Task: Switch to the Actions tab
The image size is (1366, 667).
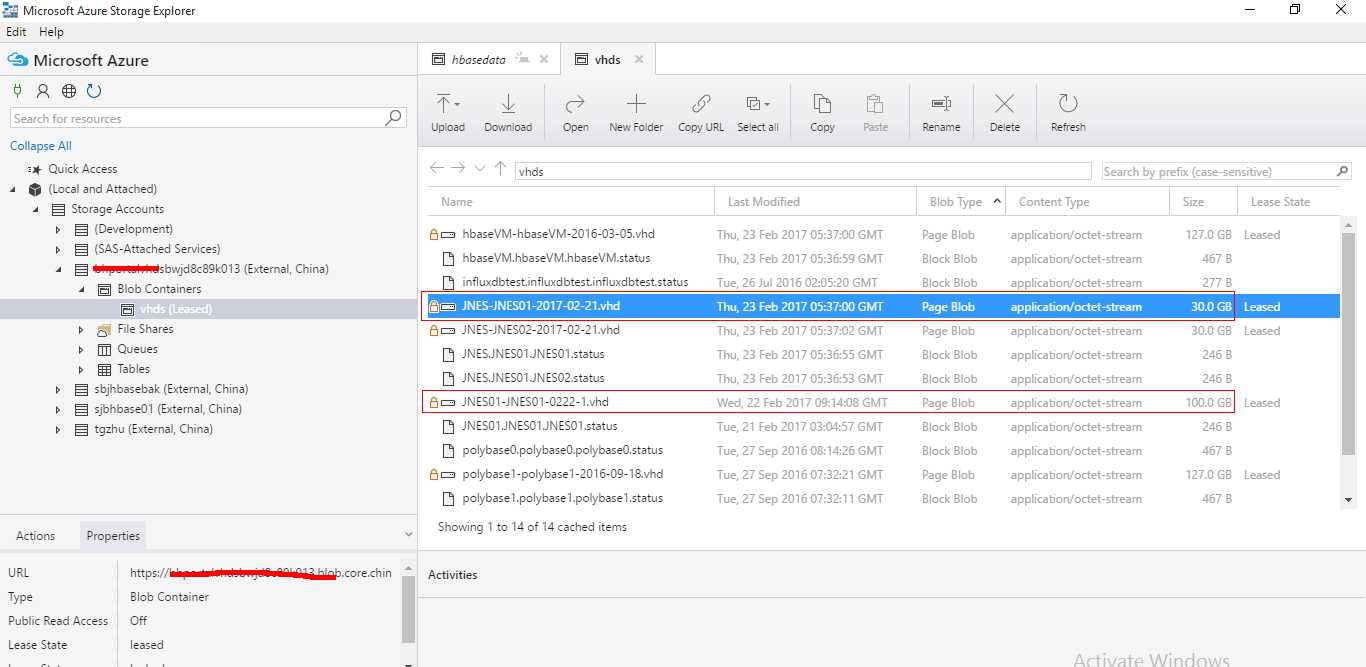Action: tap(35, 535)
